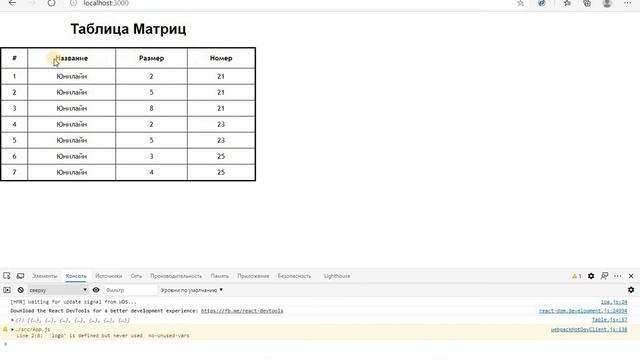Click the Номер value 23 in row 4
Screen dimensions: 640x360
221,124
